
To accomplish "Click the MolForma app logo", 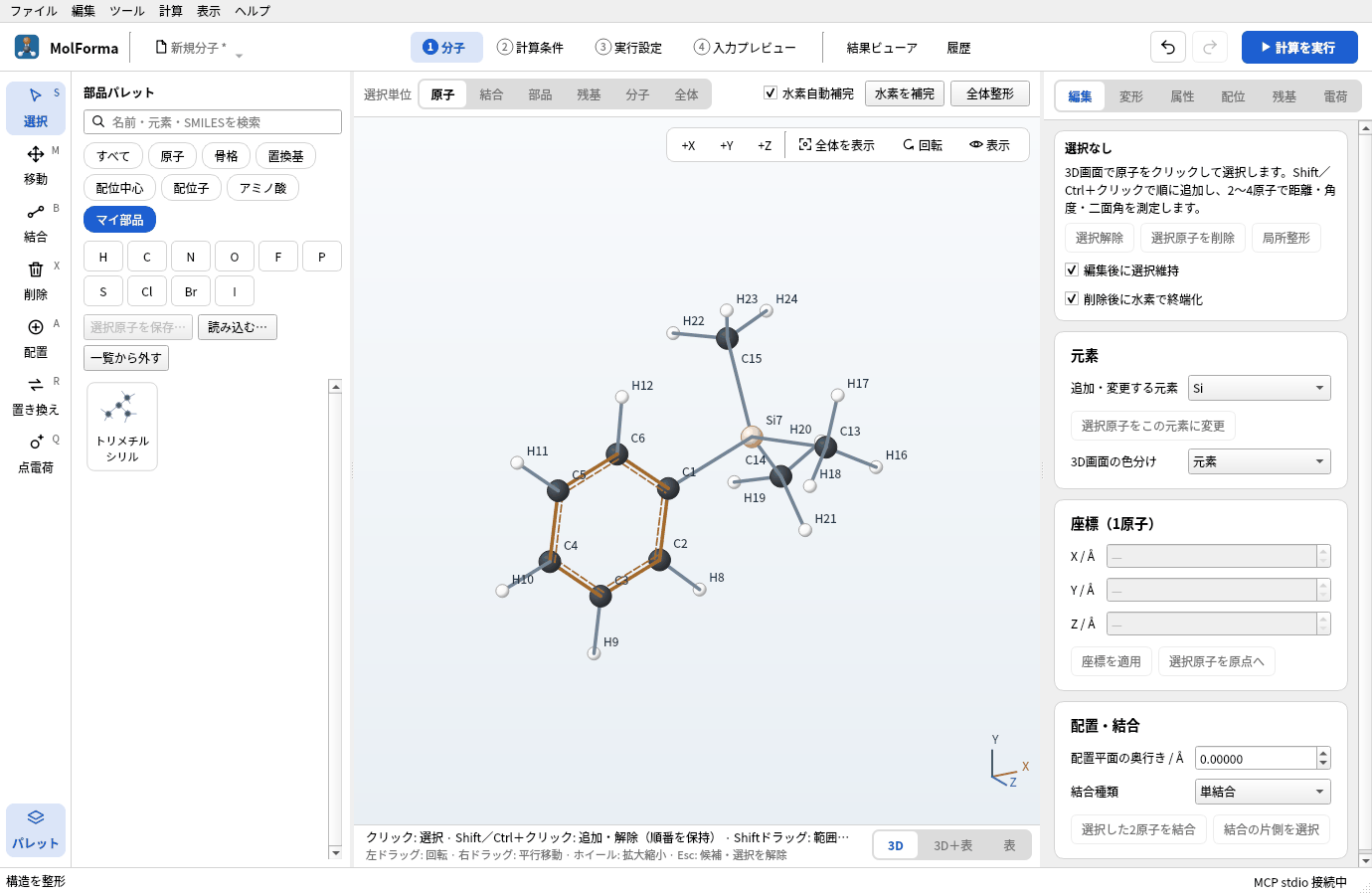I will (27, 47).
